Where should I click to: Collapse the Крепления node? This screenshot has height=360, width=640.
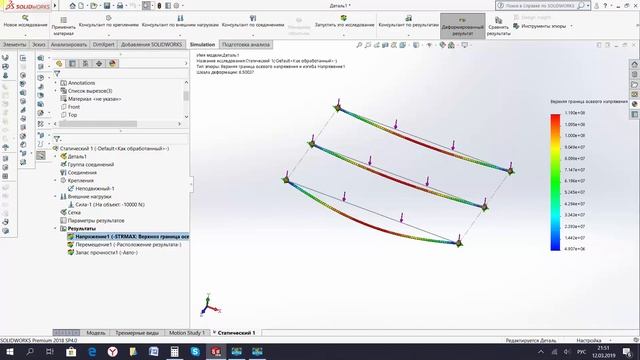click(56, 180)
